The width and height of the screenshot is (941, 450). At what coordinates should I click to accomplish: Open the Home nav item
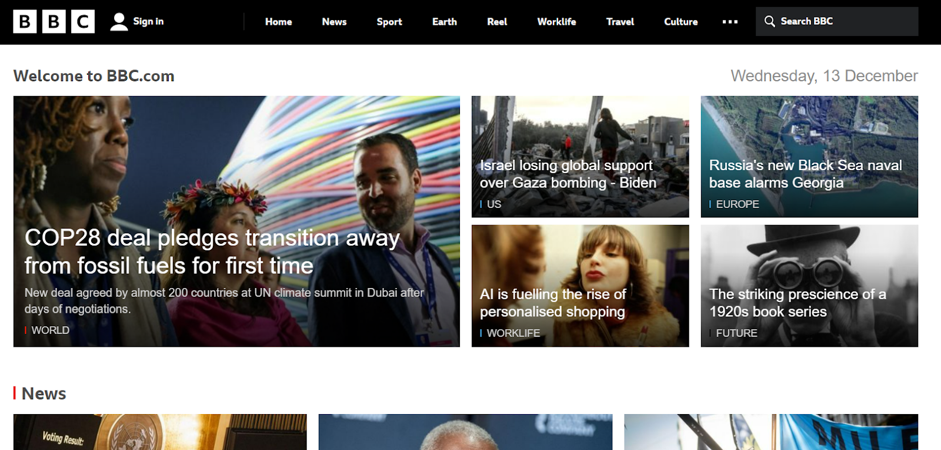[278, 22]
